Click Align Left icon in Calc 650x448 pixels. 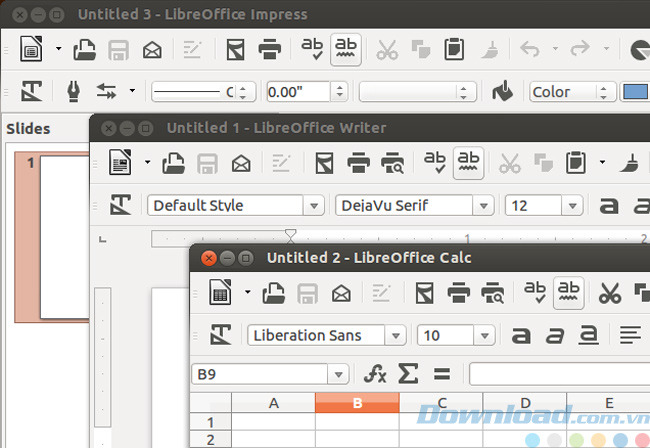tap(631, 335)
